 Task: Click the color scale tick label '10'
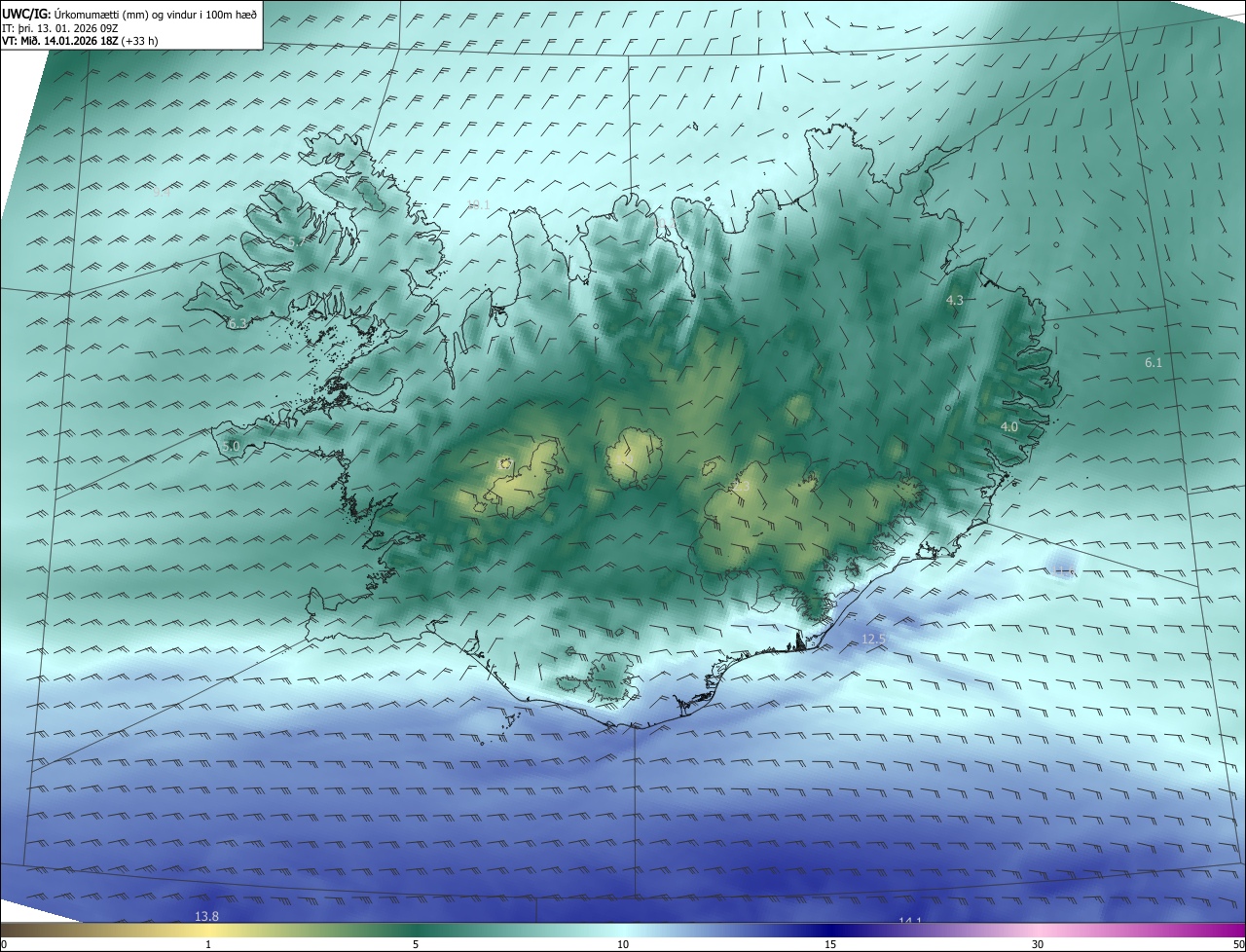[623, 944]
